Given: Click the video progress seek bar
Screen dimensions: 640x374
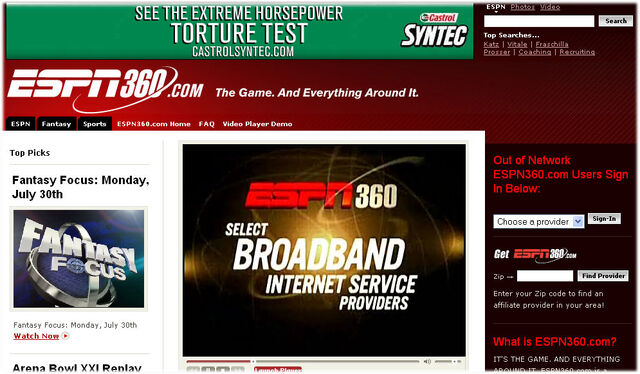Looking at the screenshot, I should pyautogui.click(x=302, y=361).
